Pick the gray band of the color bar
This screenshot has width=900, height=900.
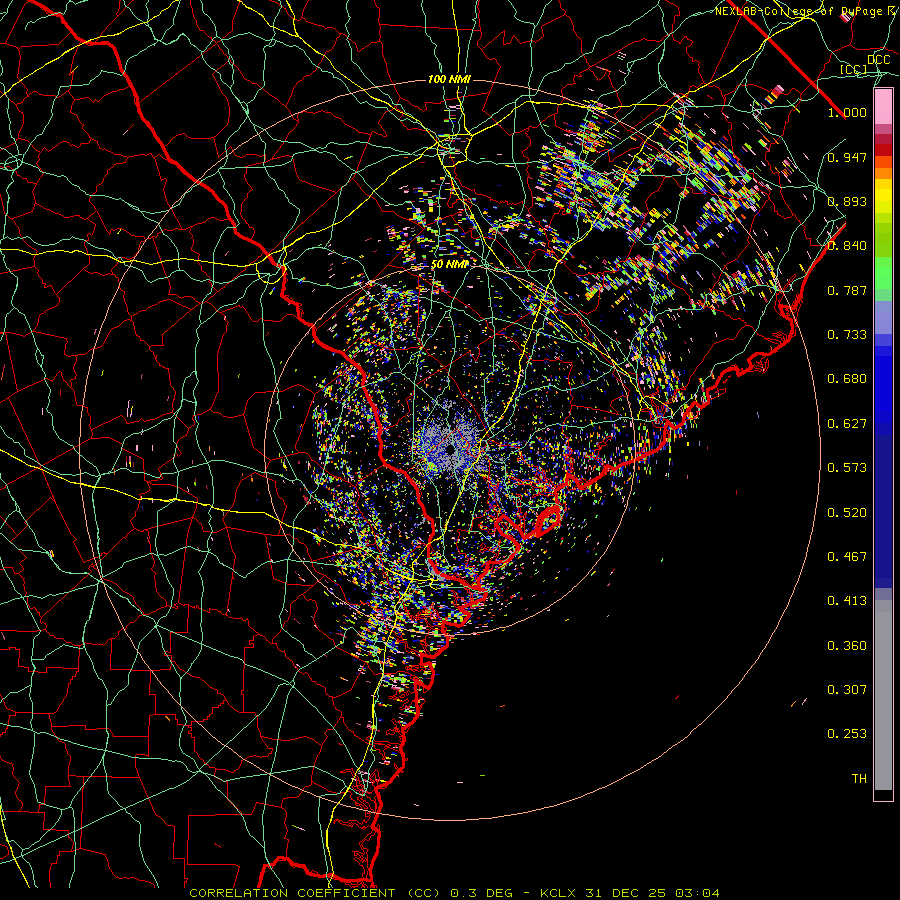(x=883, y=695)
